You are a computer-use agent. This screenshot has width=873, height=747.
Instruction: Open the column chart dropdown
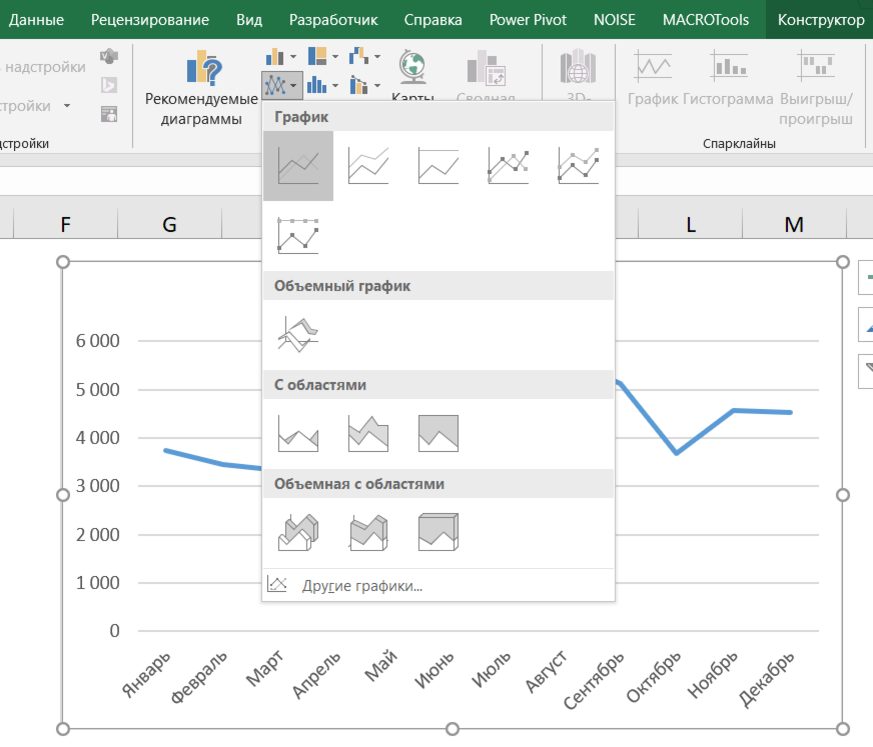coord(281,56)
